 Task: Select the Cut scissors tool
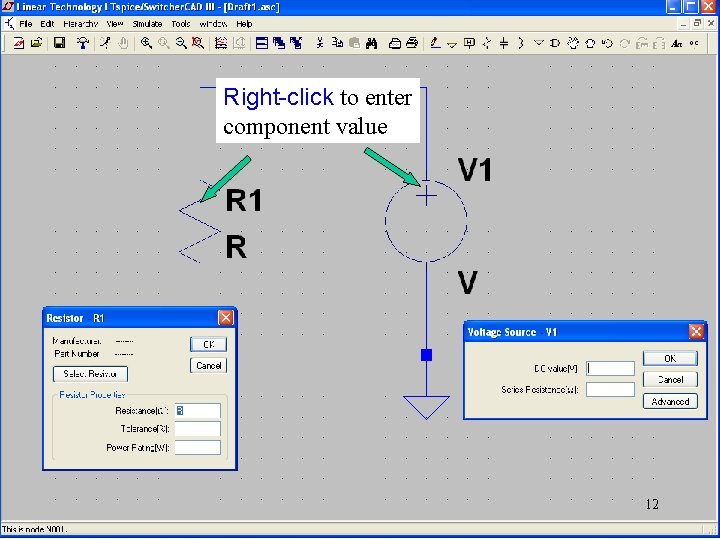[320, 43]
